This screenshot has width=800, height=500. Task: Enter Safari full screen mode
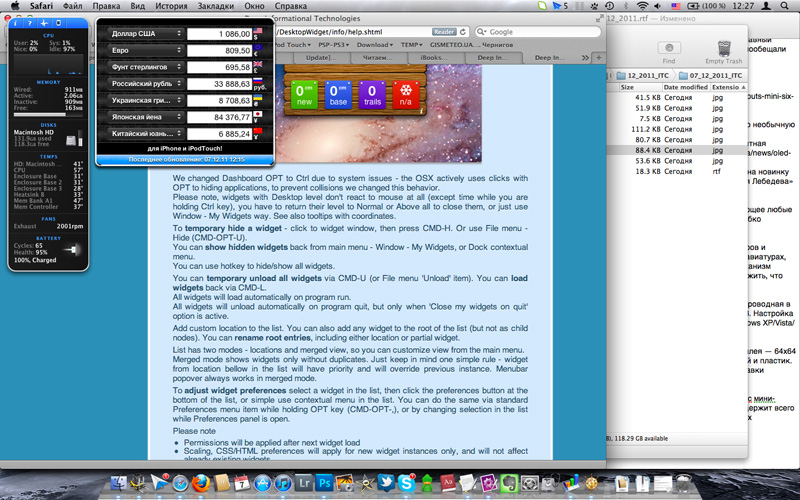pyautogui.click(x=599, y=18)
